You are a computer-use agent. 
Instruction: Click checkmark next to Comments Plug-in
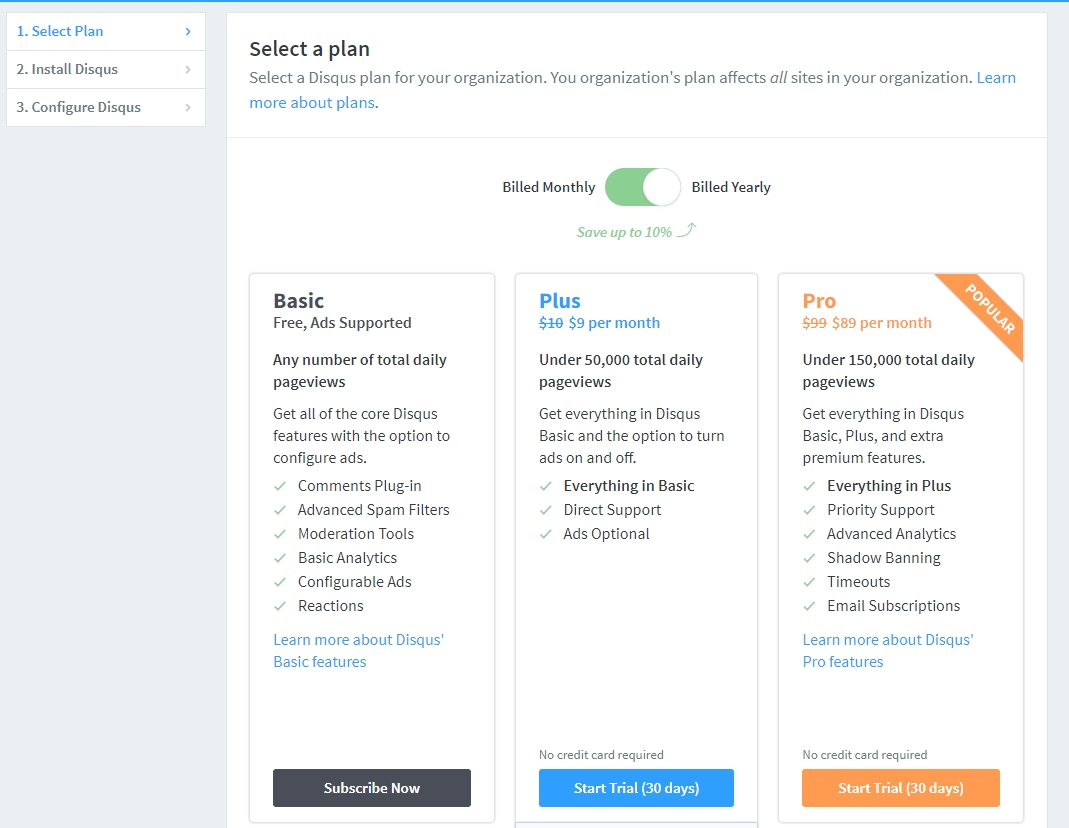[280, 486]
